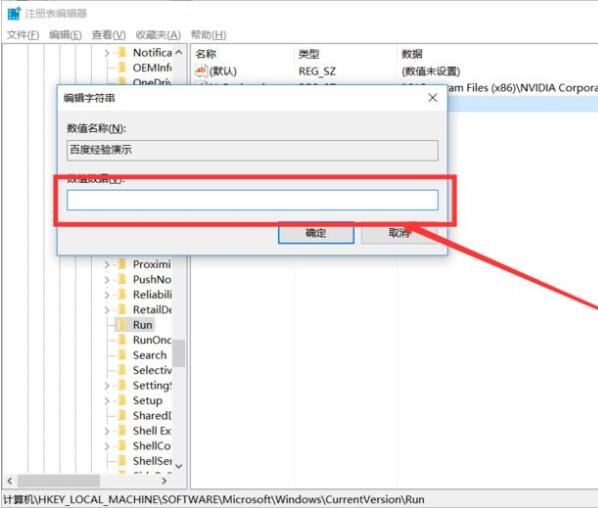Select the OEMInf key label in tree
Image resolution: width=598 pixels, height=508 pixels.
[x=152, y=68]
